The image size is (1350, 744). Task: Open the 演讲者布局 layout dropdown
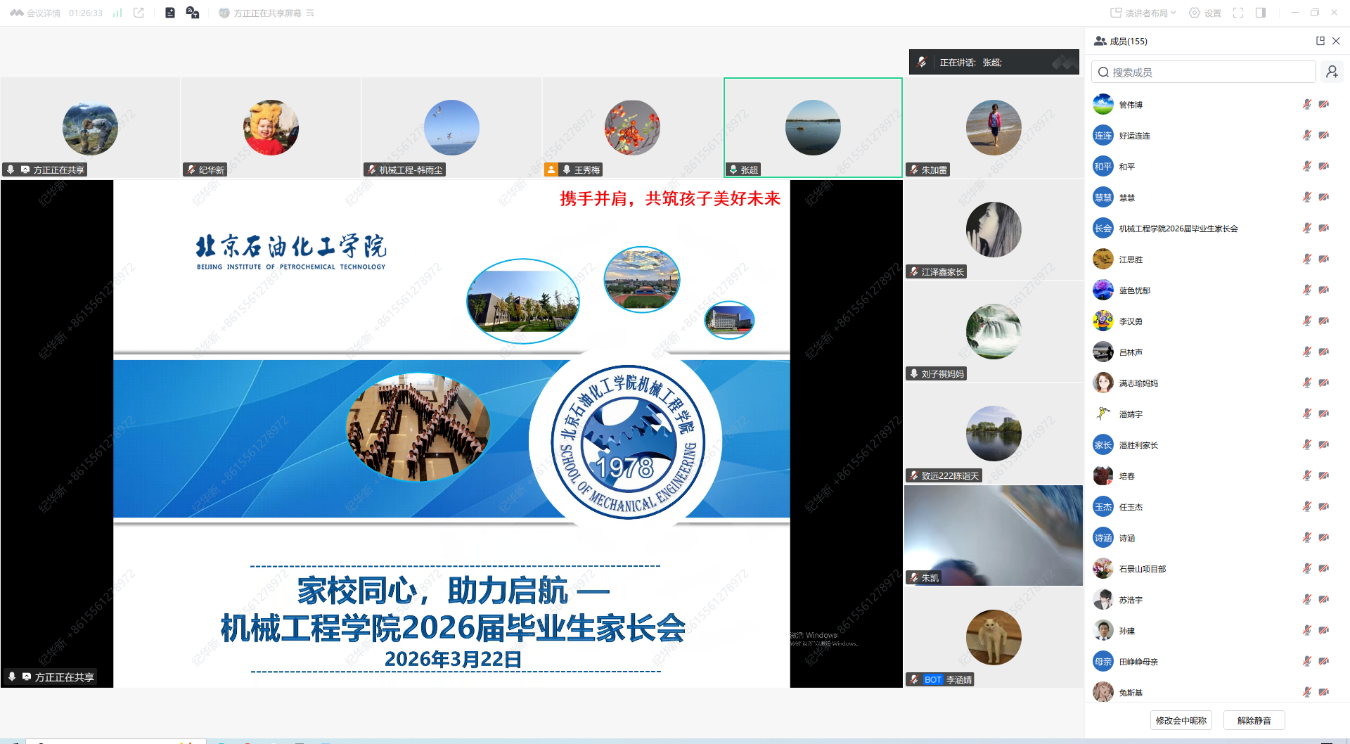(x=1143, y=13)
